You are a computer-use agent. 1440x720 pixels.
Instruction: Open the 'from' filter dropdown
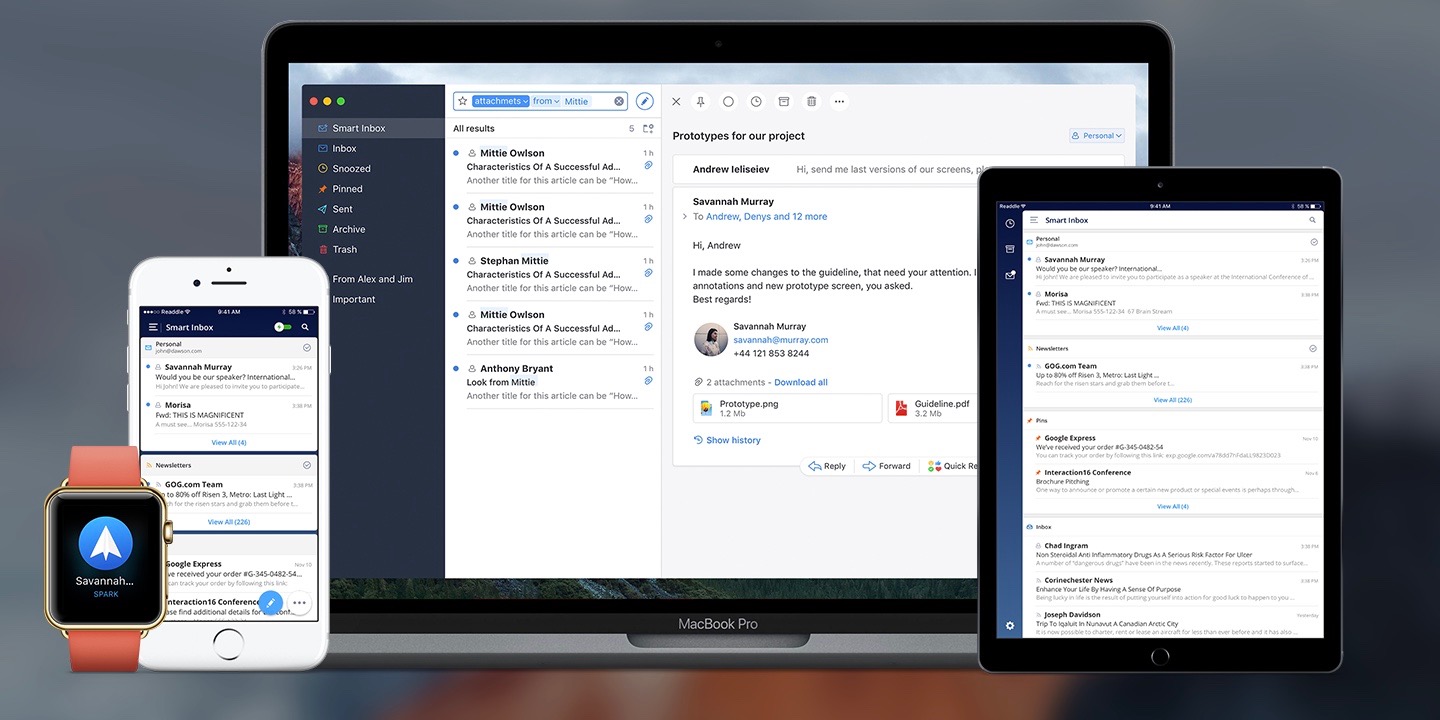557,100
